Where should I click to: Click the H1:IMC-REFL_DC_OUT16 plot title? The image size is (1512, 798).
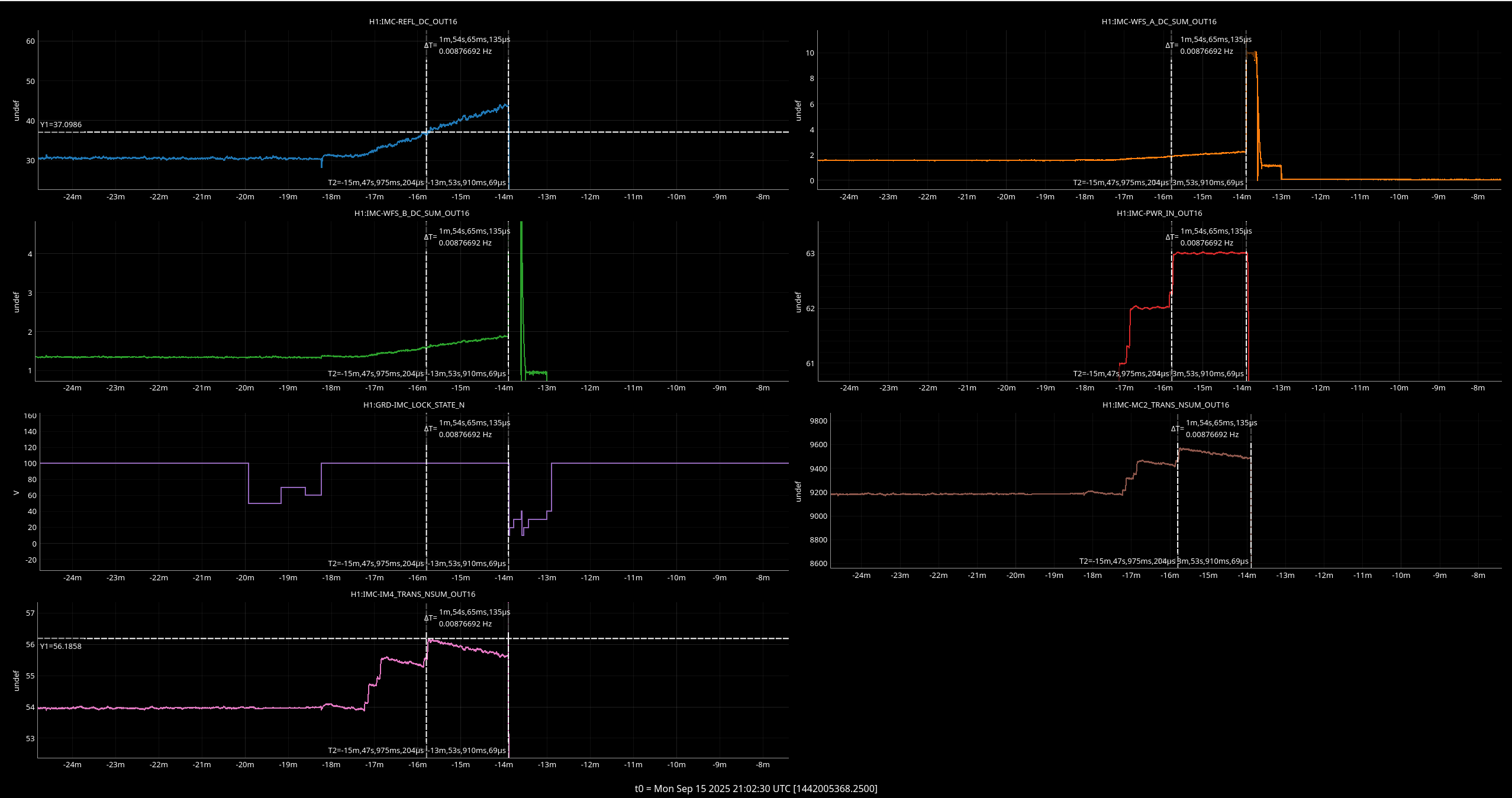(x=413, y=21)
